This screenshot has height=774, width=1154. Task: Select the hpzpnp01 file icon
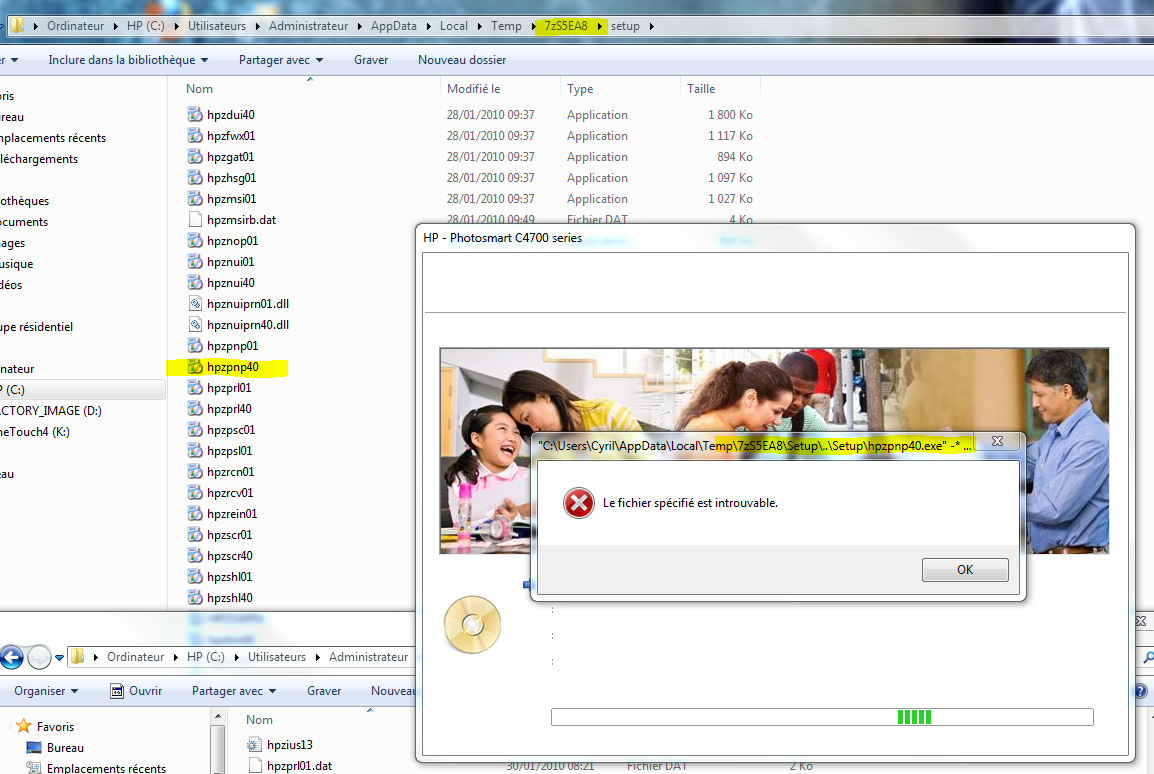coord(195,345)
